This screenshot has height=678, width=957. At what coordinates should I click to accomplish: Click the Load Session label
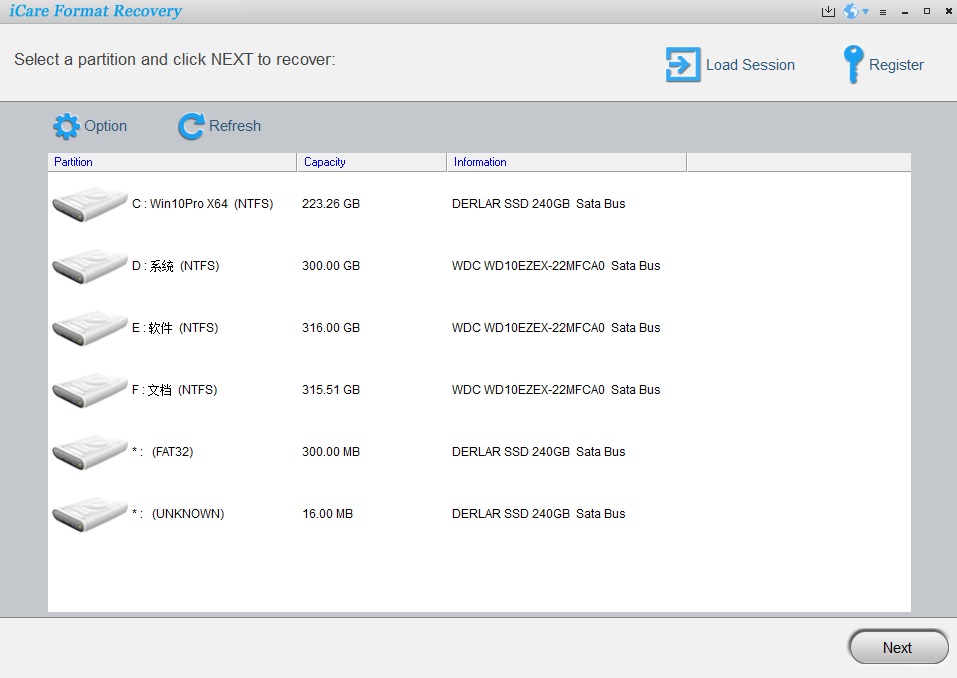(750, 65)
